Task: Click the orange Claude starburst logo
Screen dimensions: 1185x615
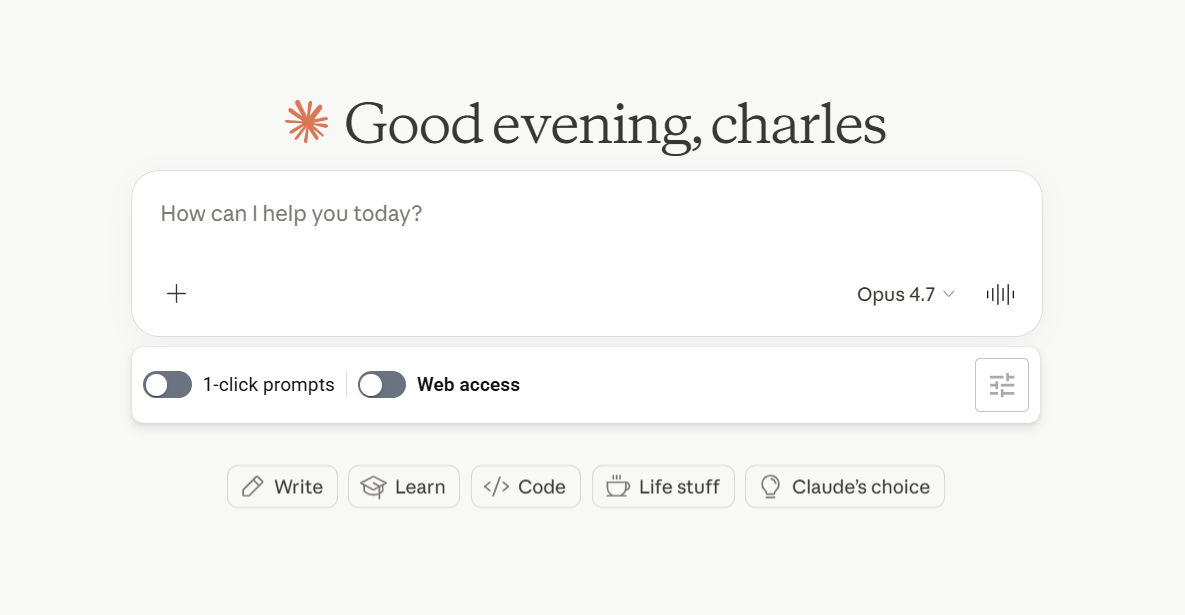Action: coord(307,122)
